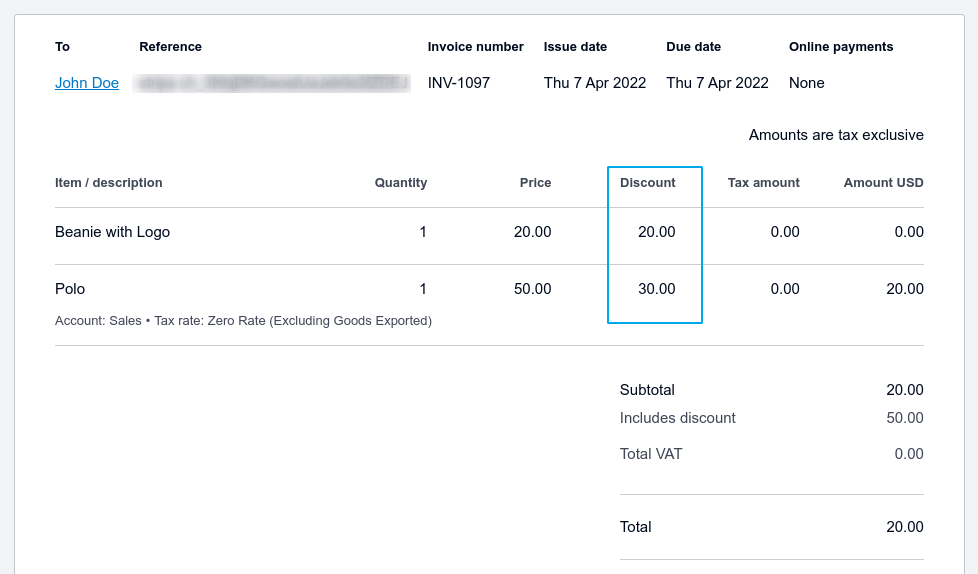Click the Beanie discount value 20.00
Image resolution: width=978 pixels, height=574 pixels.
point(657,232)
